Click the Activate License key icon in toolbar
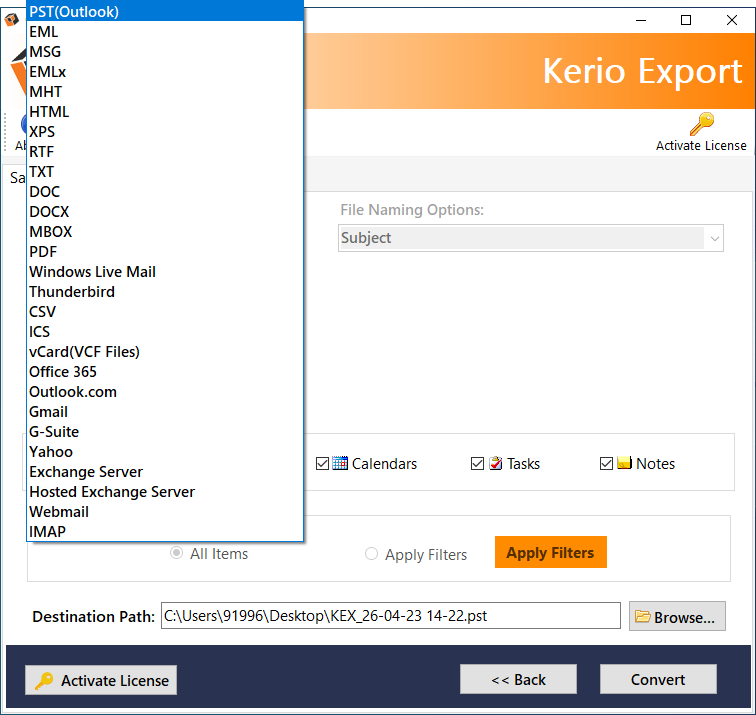The width and height of the screenshot is (756, 715). click(x=702, y=124)
